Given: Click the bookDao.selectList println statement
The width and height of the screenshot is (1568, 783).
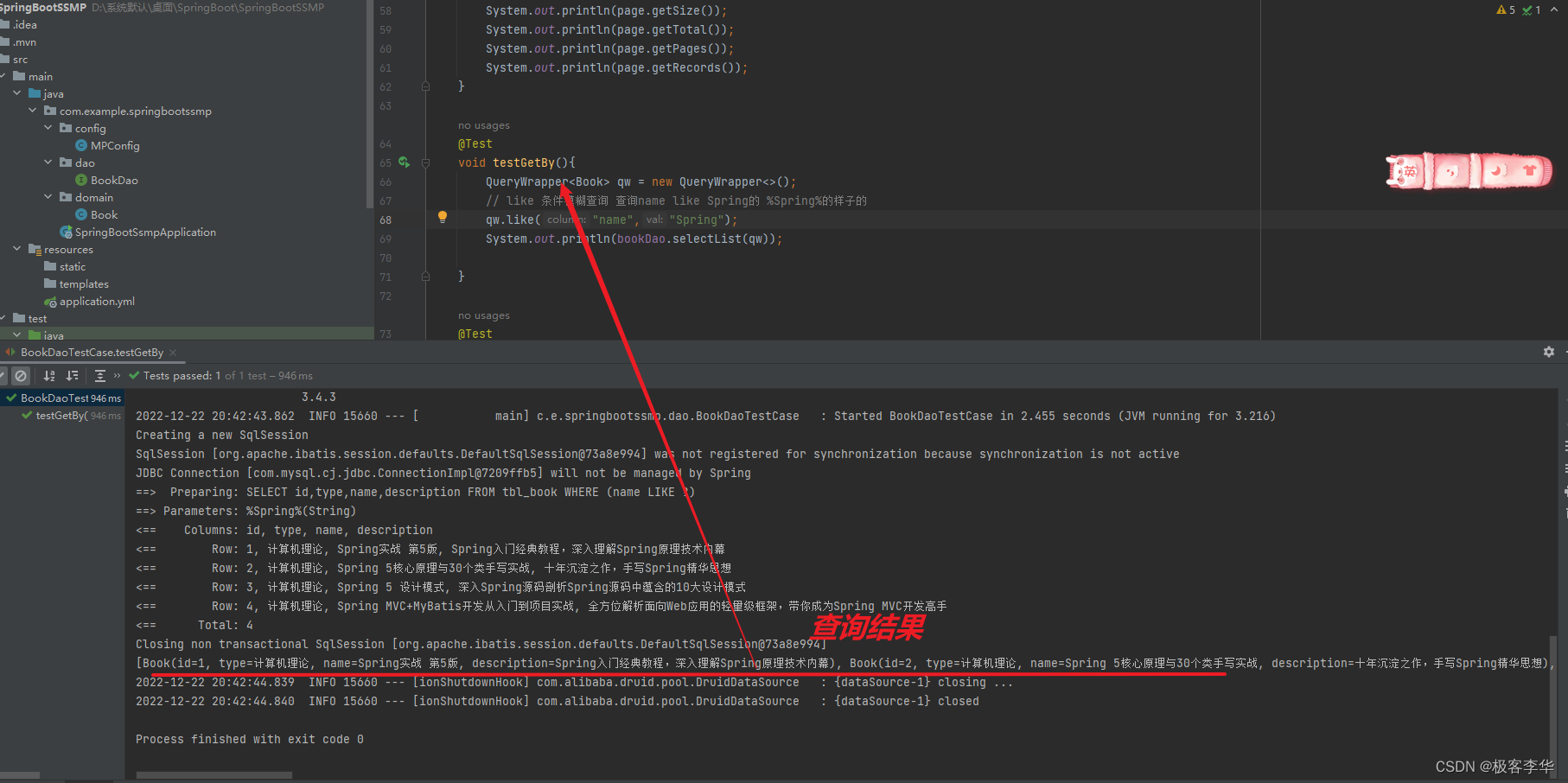Looking at the screenshot, I should pos(634,239).
